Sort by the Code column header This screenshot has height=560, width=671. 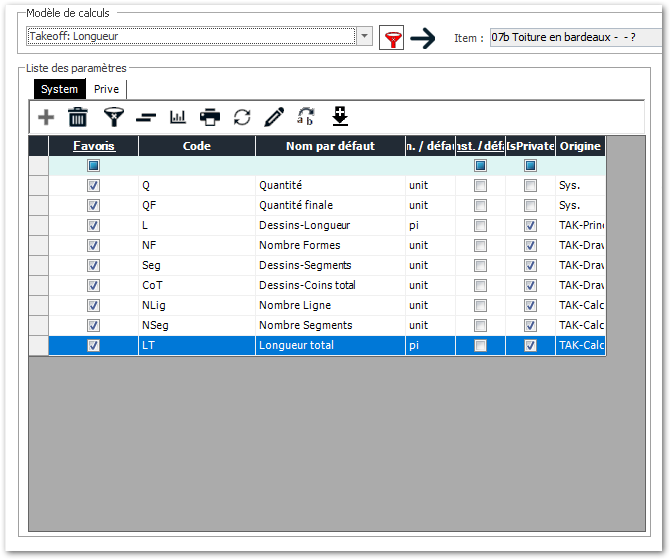tap(196, 146)
